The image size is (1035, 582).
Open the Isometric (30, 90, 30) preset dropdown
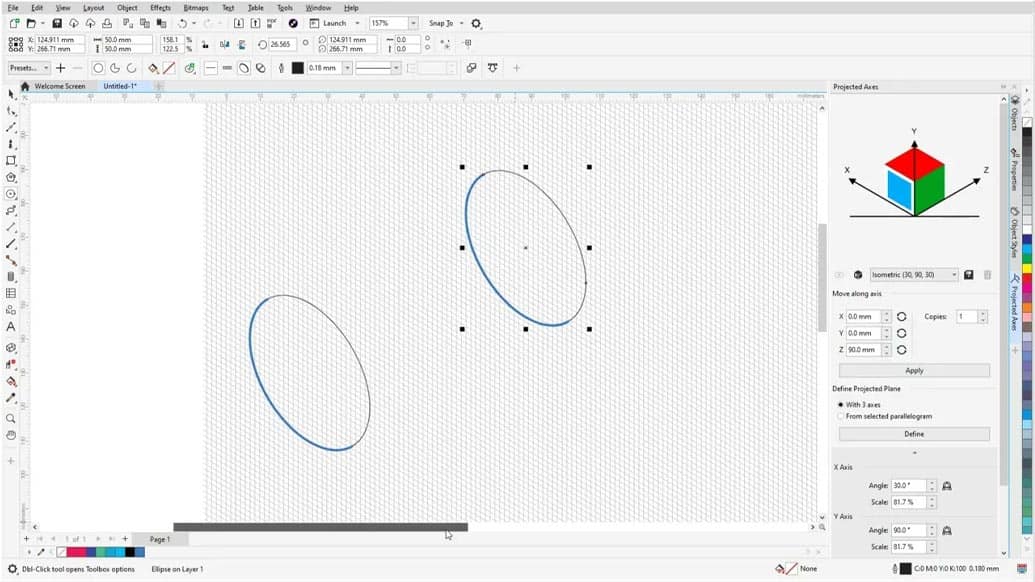[x=954, y=275]
